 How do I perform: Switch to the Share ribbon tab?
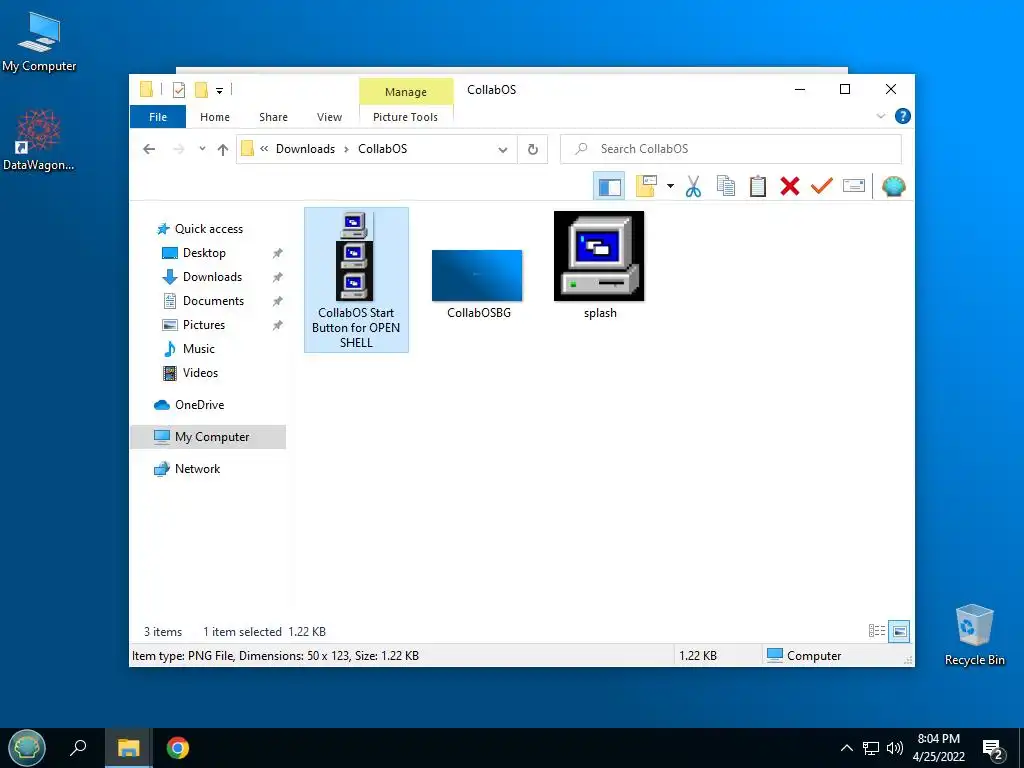273,117
